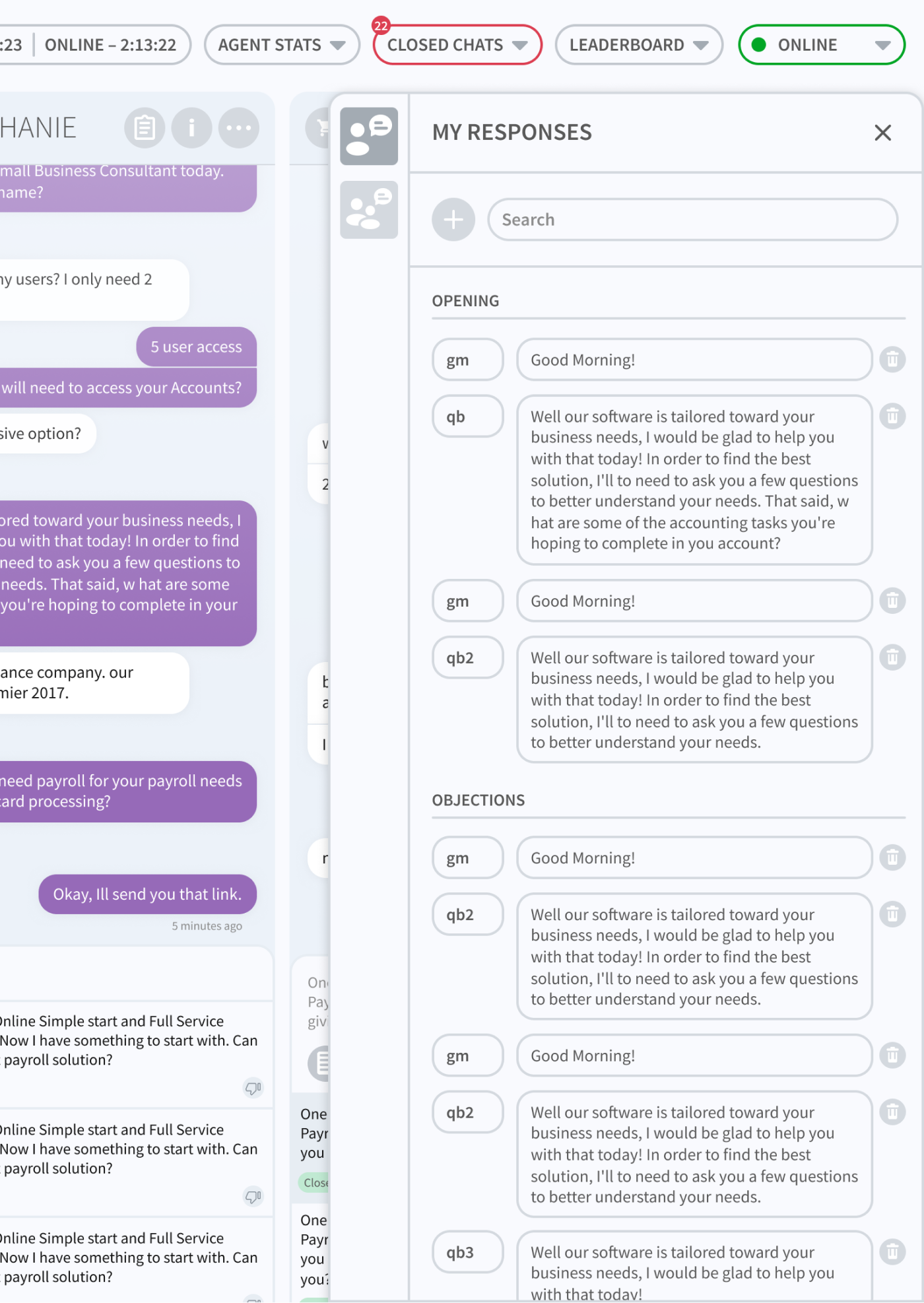Open the three-dots more options menu
Viewport: 924px width, 1303px height.
(238, 127)
